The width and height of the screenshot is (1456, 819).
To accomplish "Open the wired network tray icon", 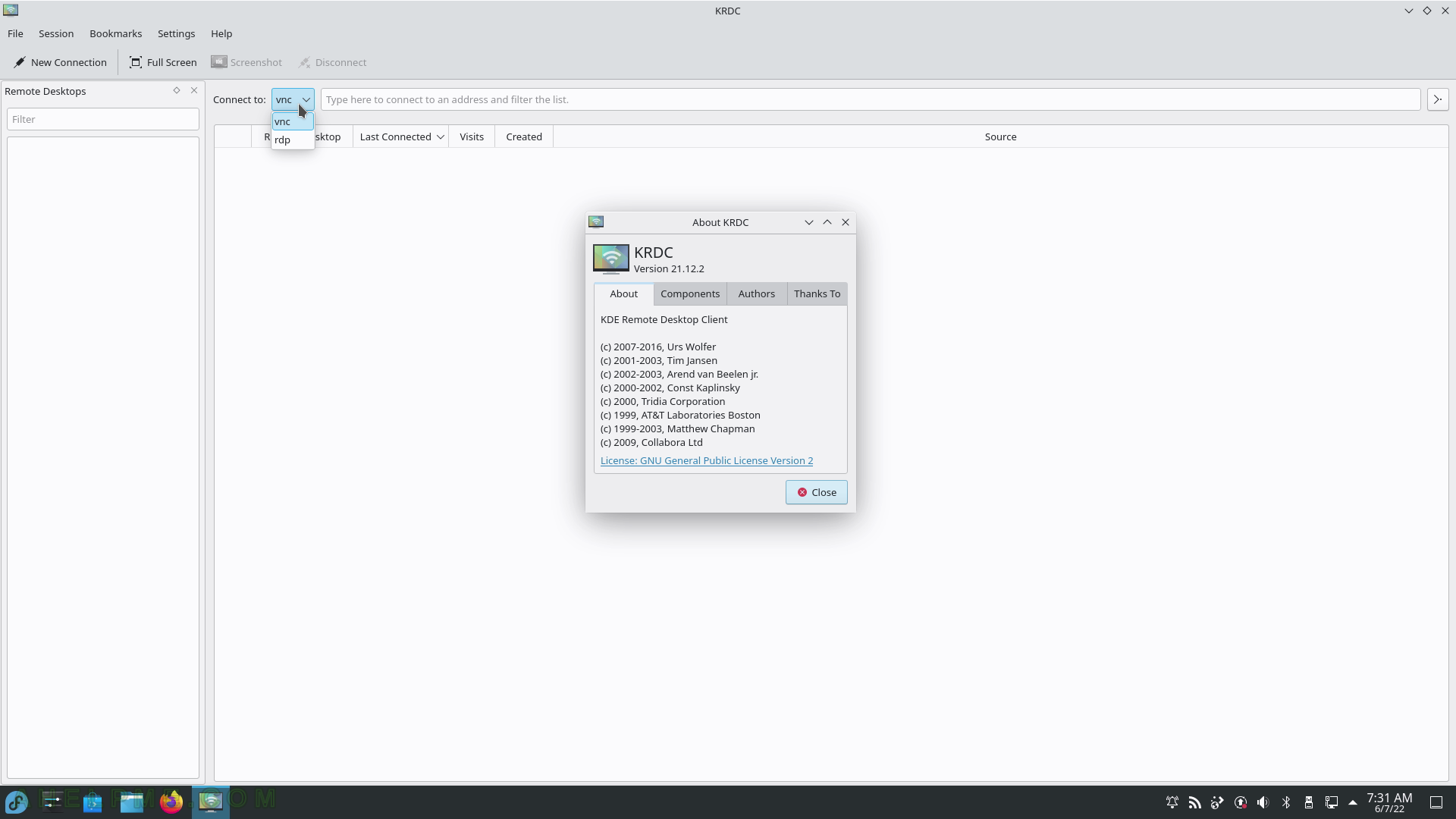I will pos(1332,802).
